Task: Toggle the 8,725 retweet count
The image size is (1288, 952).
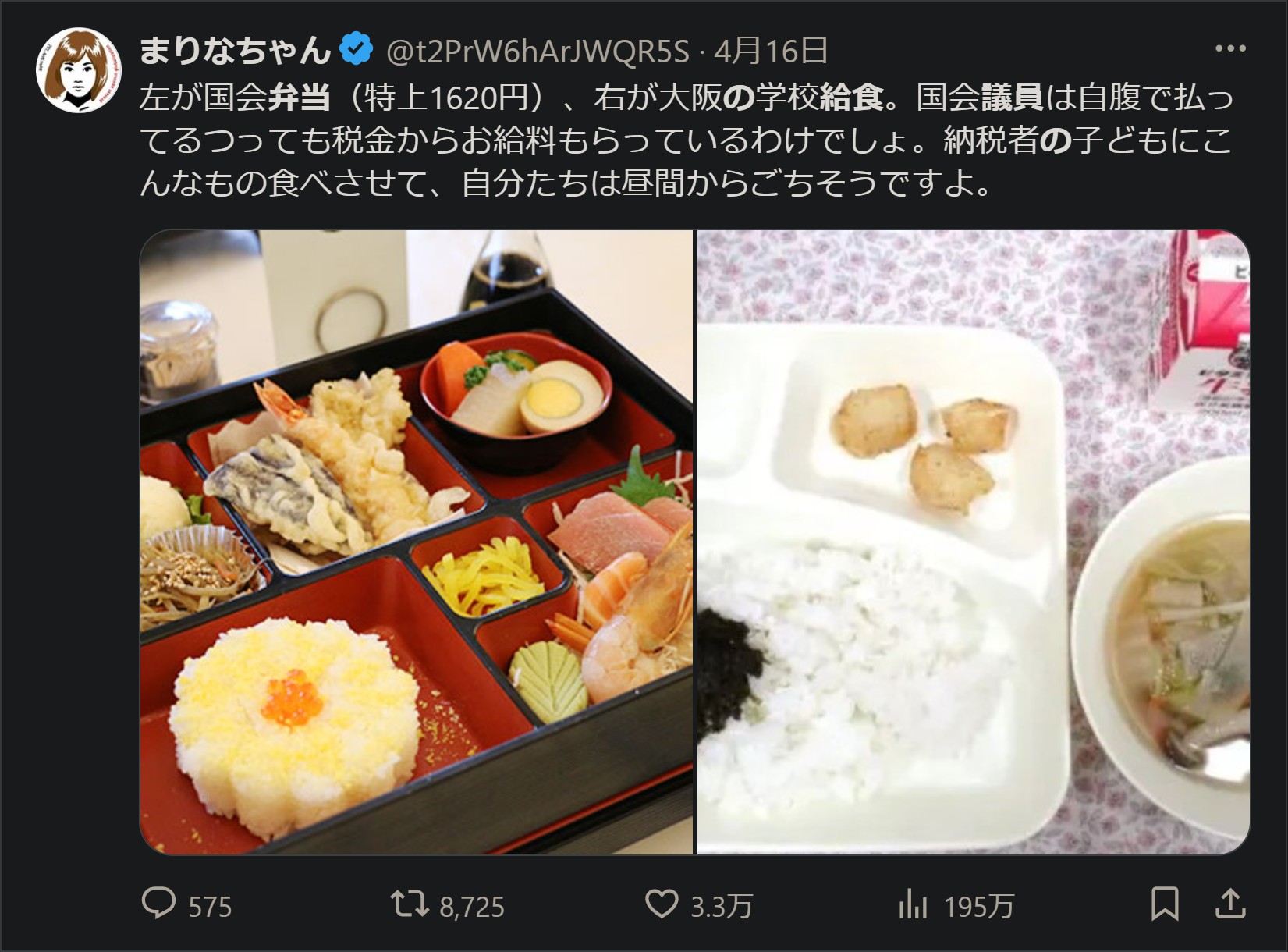Action: click(x=472, y=907)
